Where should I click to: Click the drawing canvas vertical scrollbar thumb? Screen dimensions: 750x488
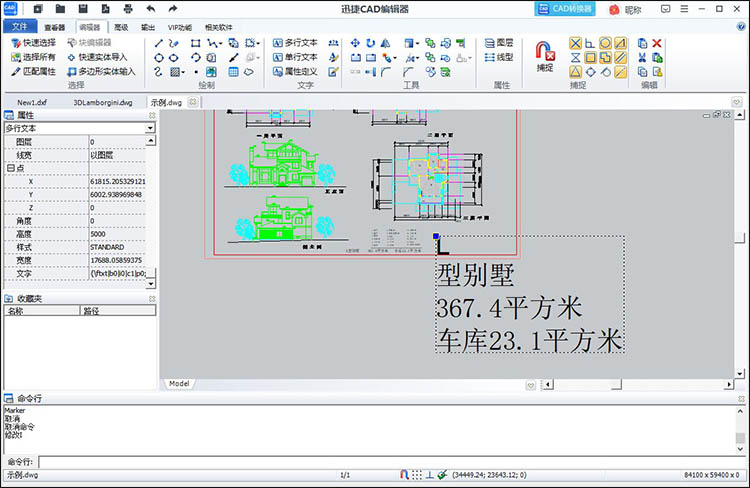740,237
